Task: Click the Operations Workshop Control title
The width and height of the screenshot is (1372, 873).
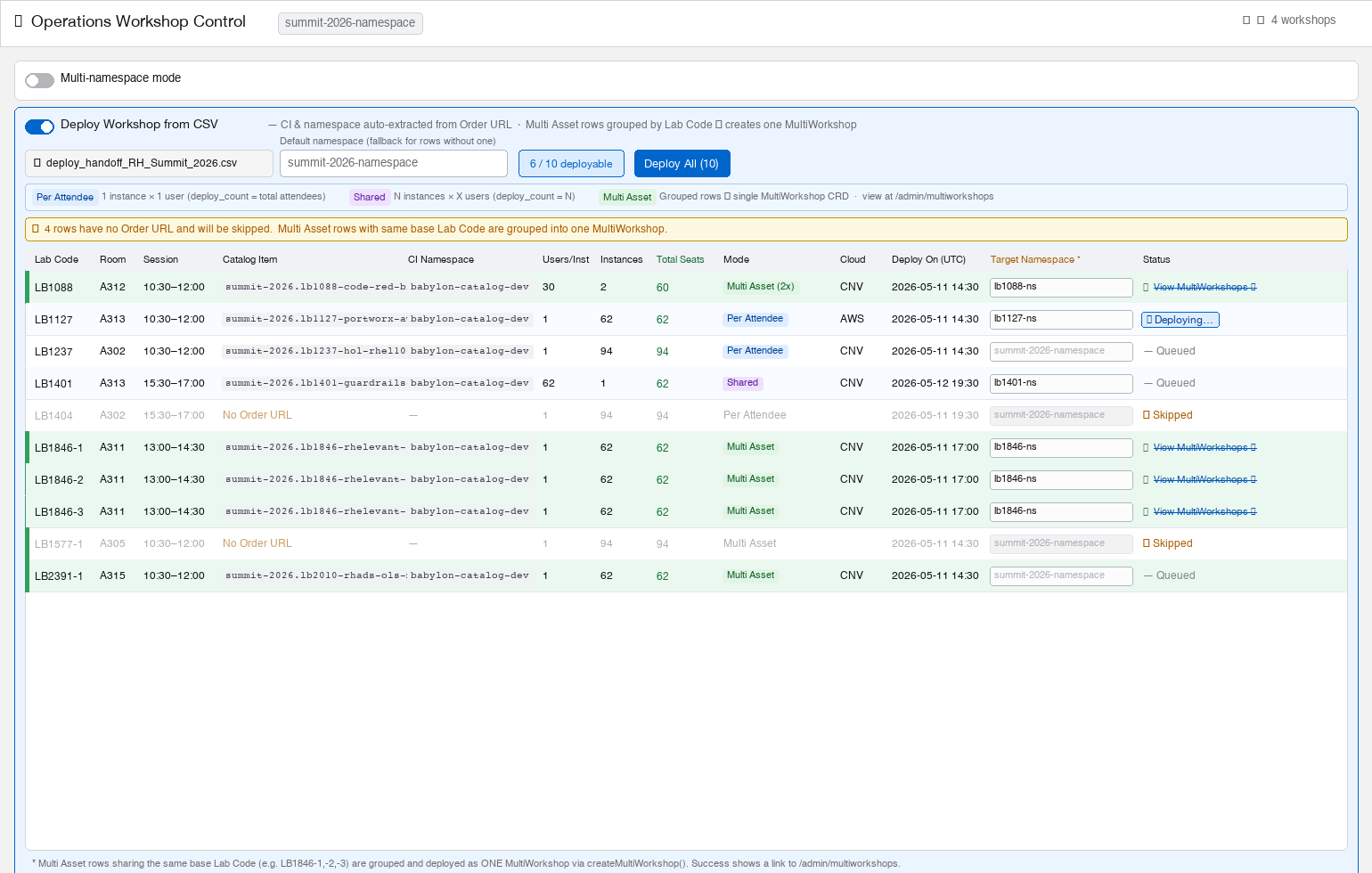Action: pos(138,21)
